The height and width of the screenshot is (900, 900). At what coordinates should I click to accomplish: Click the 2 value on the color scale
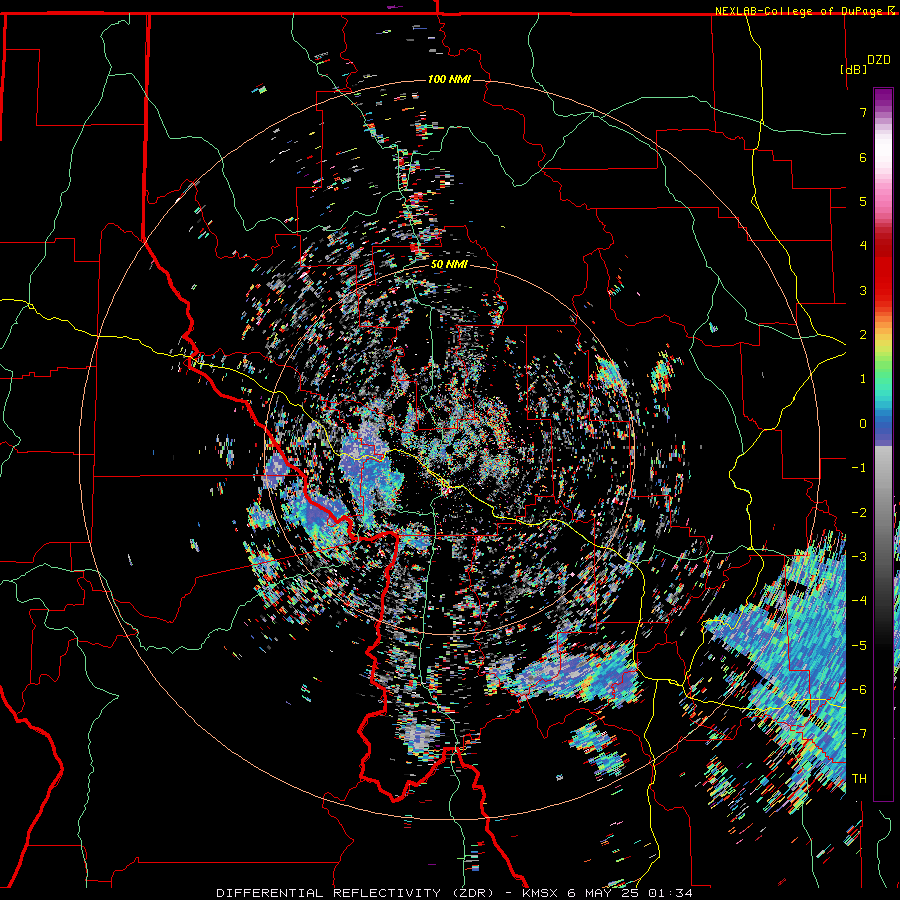coord(863,334)
